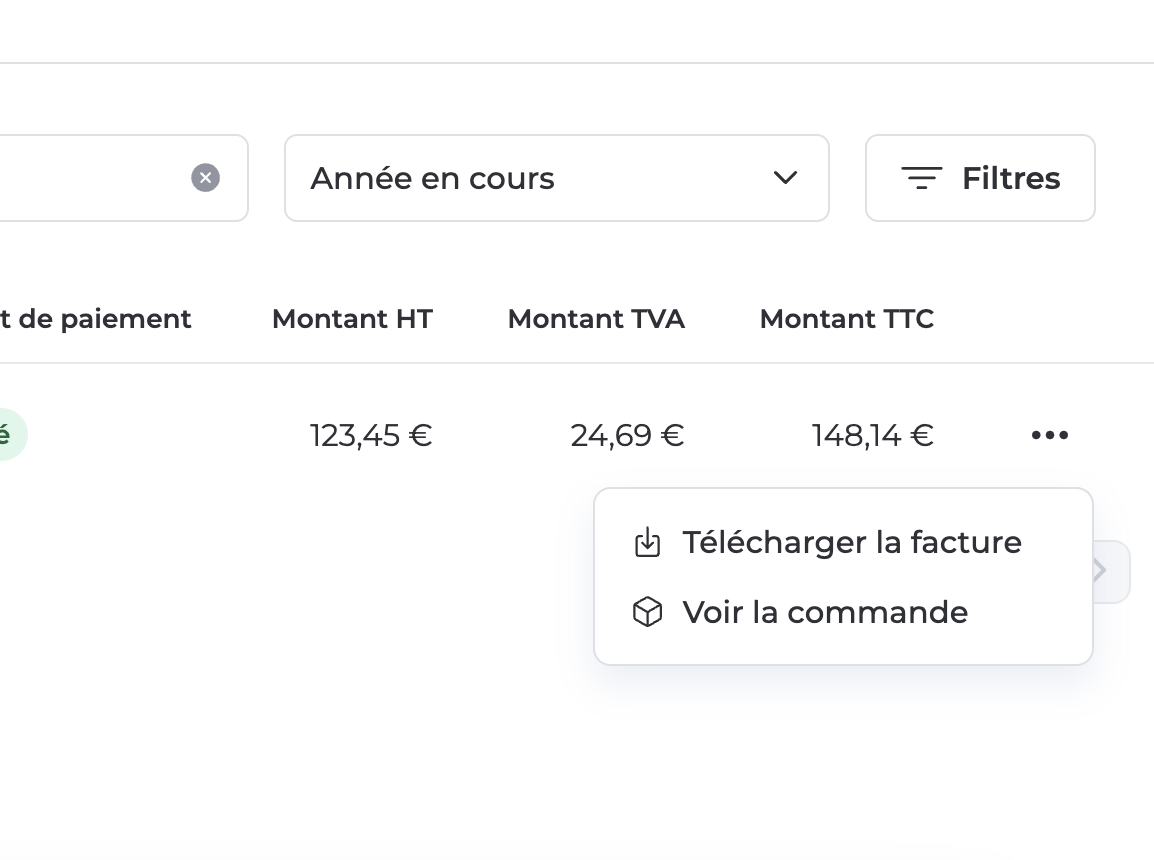Sort by the Montant TTC column header
1154x860 pixels.
coord(846,319)
